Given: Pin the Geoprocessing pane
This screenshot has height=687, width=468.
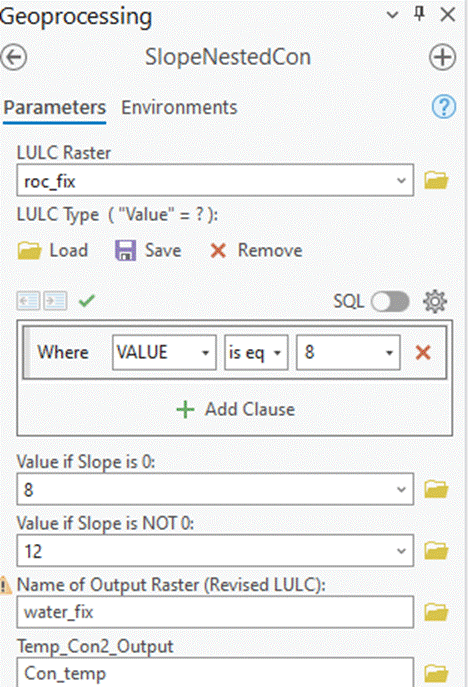Looking at the screenshot, I should click(x=419, y=14).
